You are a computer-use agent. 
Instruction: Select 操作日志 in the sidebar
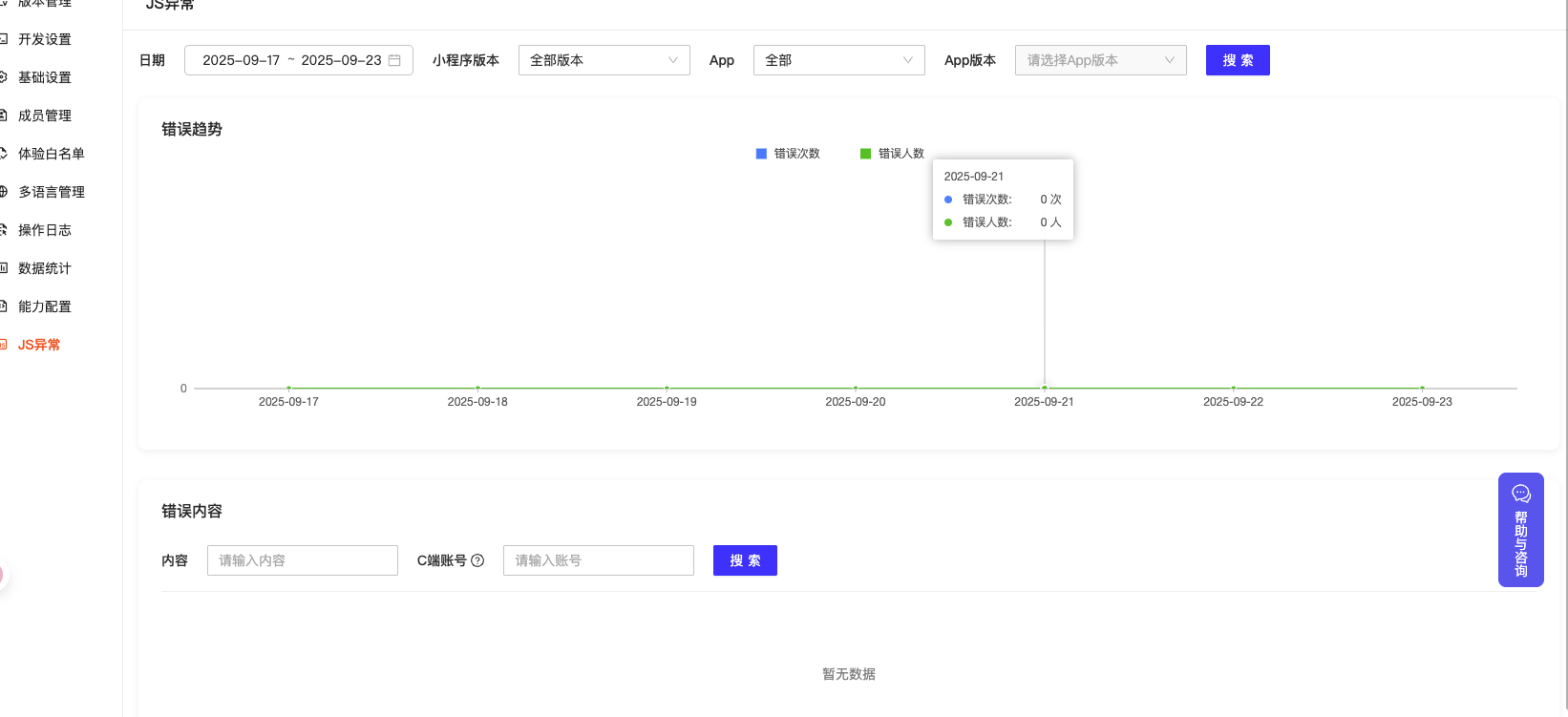[x=45, y=230]
